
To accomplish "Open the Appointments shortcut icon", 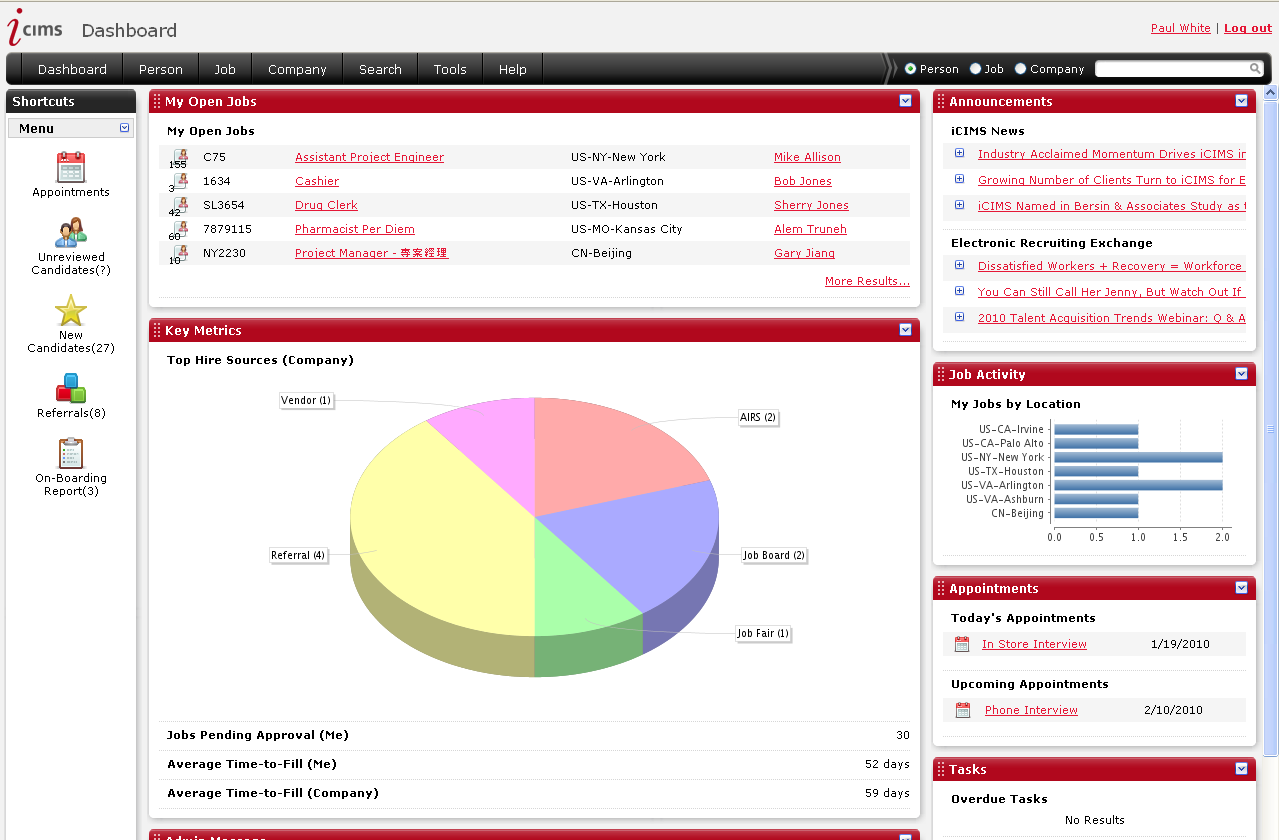I will click(x=71, y=167).
